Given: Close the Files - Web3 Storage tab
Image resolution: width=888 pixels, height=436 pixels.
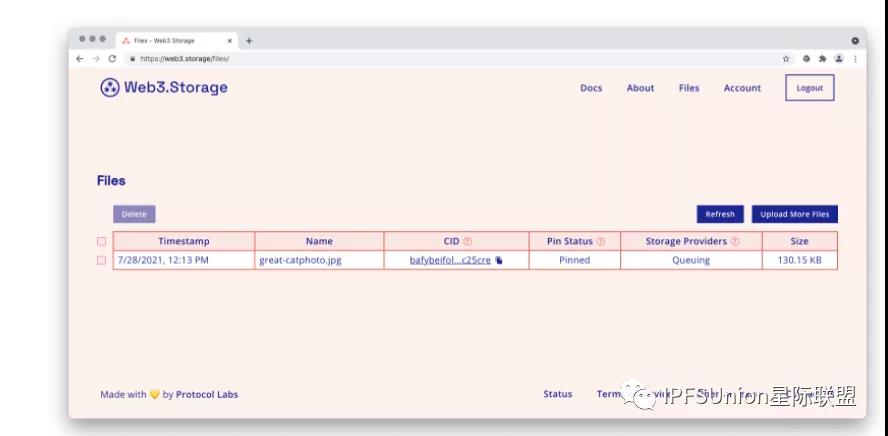Looking at the screenshot, I should pyautogui.click(x=230, y=41).
